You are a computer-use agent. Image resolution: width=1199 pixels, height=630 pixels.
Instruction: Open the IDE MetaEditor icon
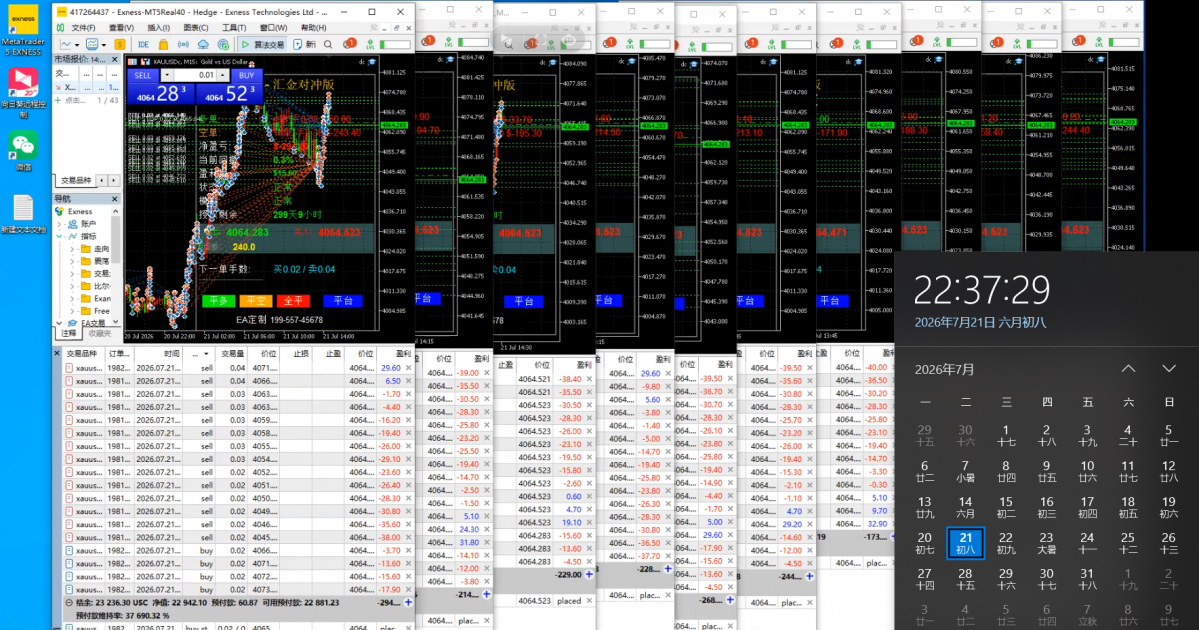pos(143,44)
